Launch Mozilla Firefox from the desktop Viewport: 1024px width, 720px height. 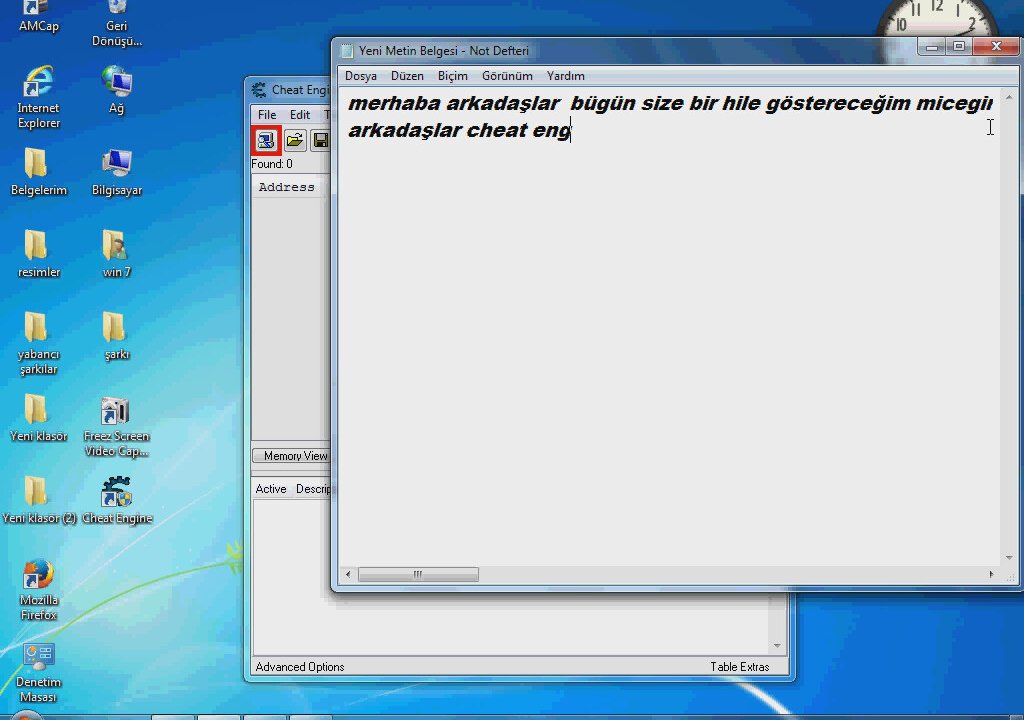click(x=39, y=589)
